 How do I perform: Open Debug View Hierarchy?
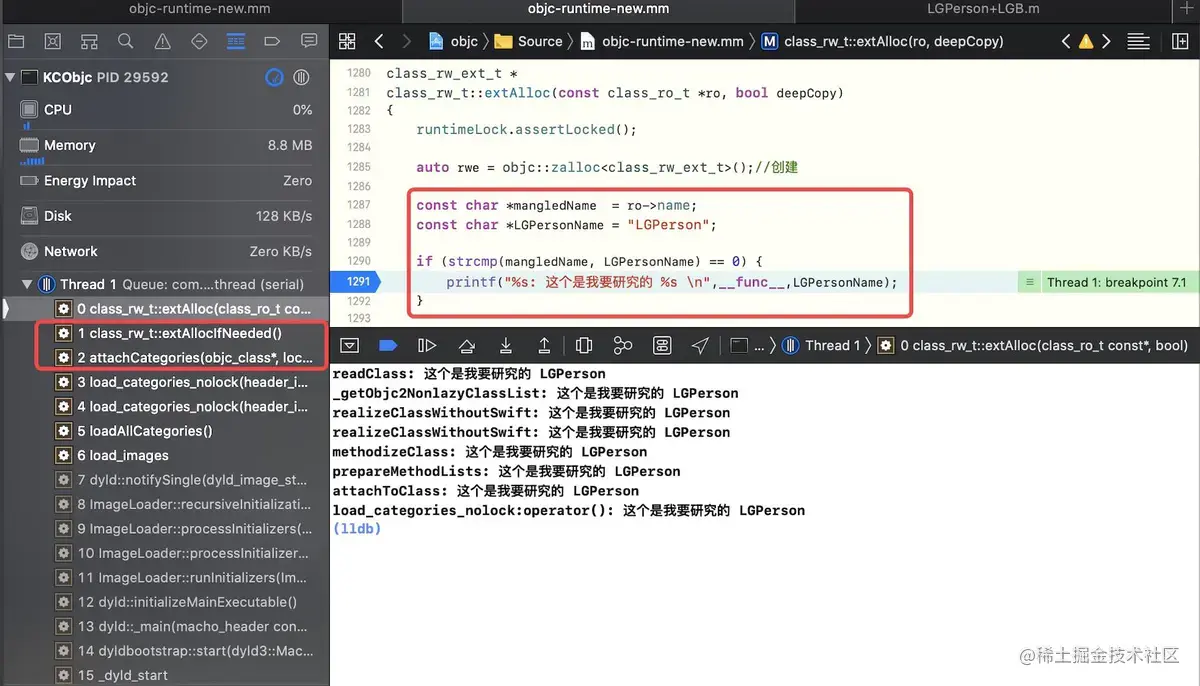[584, 345]
